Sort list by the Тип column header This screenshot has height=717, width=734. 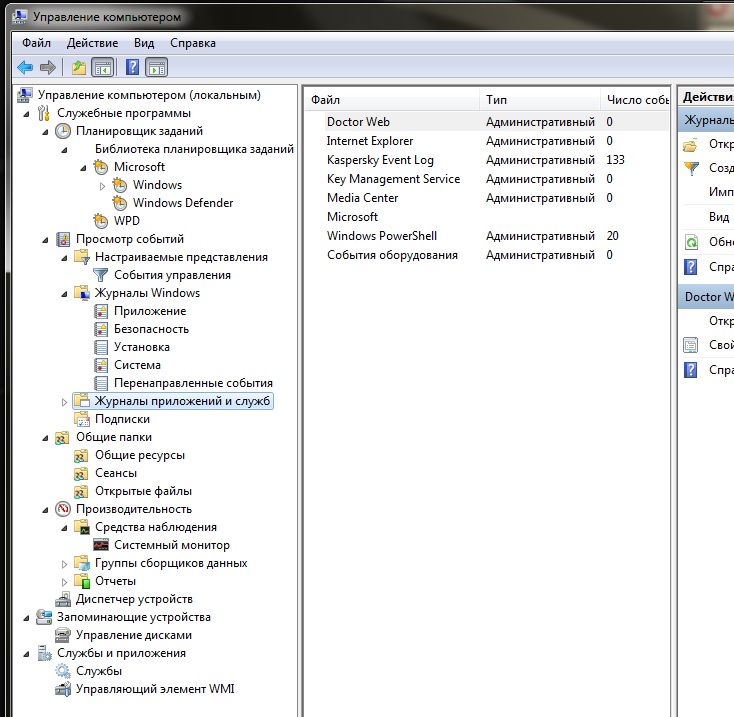tap(496, 100)
